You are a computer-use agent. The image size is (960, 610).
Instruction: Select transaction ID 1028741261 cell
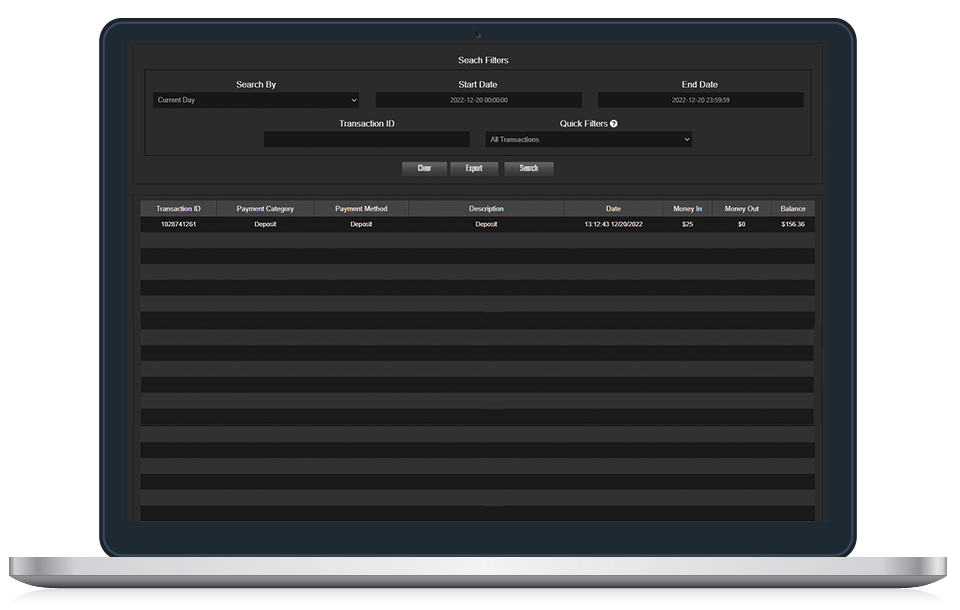178,224
